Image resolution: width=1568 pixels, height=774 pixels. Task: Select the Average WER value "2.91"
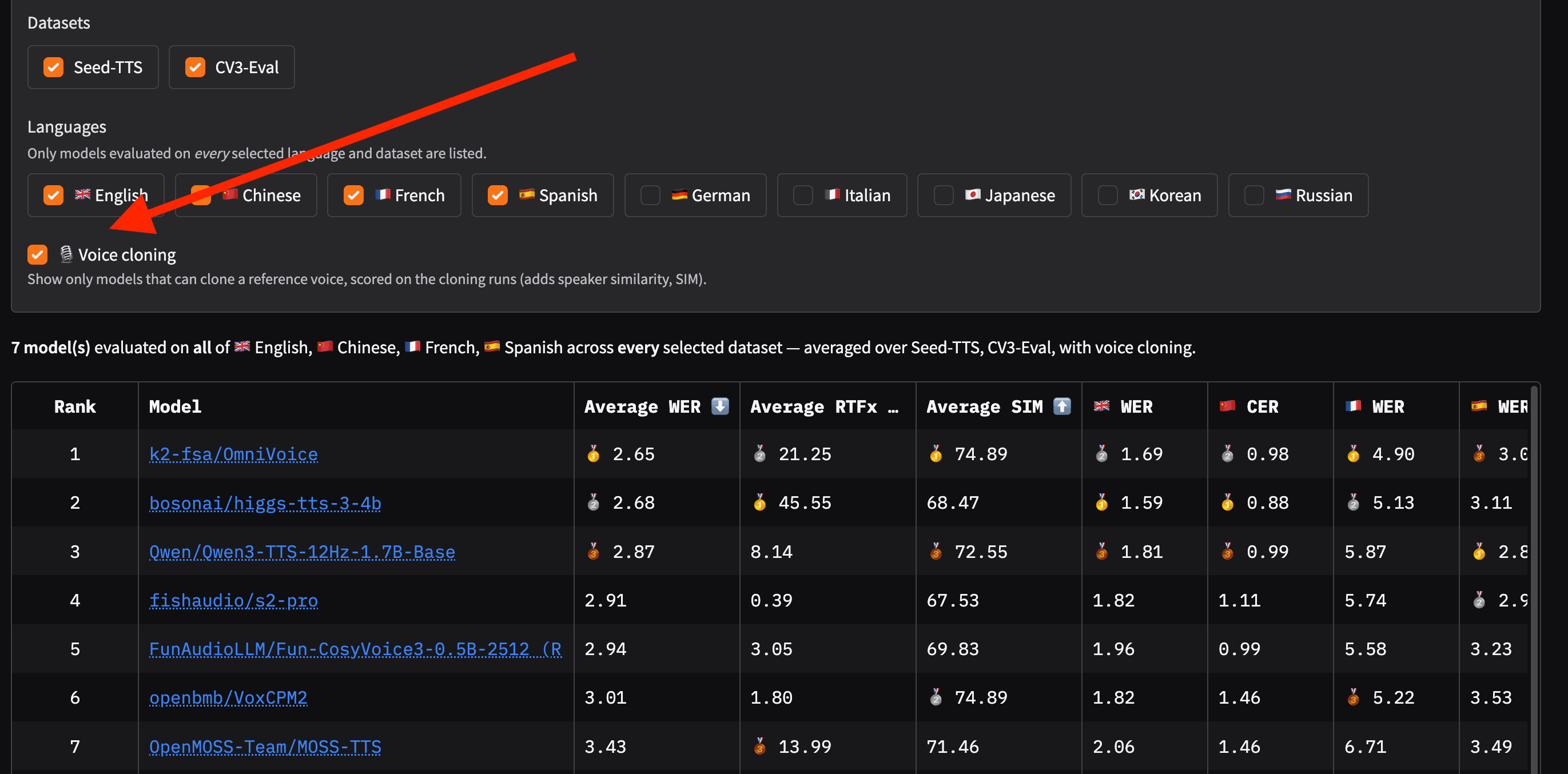(x=605, y=600)
